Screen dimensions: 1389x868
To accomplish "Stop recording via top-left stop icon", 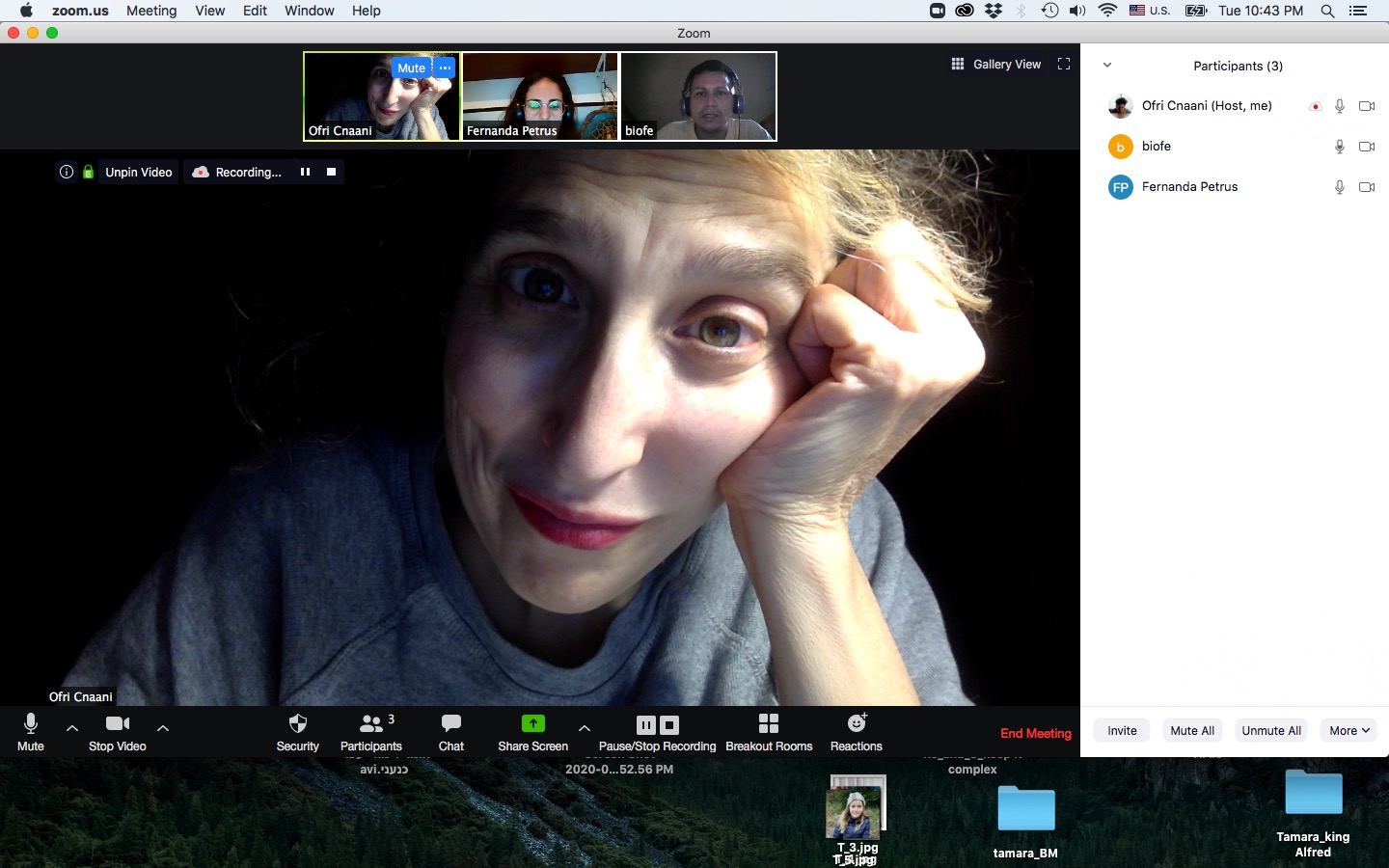I will (x=331, y=172).
